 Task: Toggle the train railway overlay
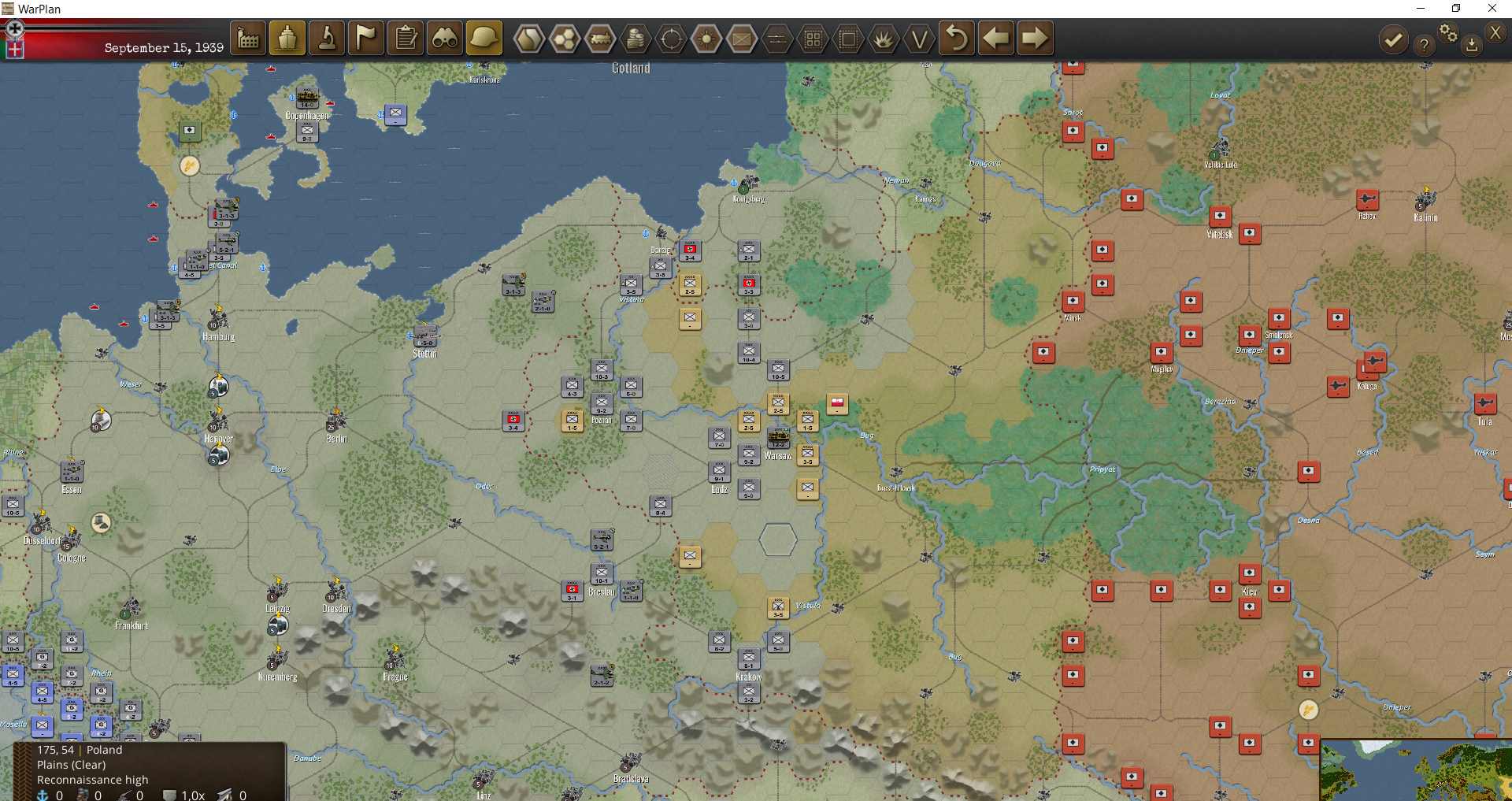point(600,39)
